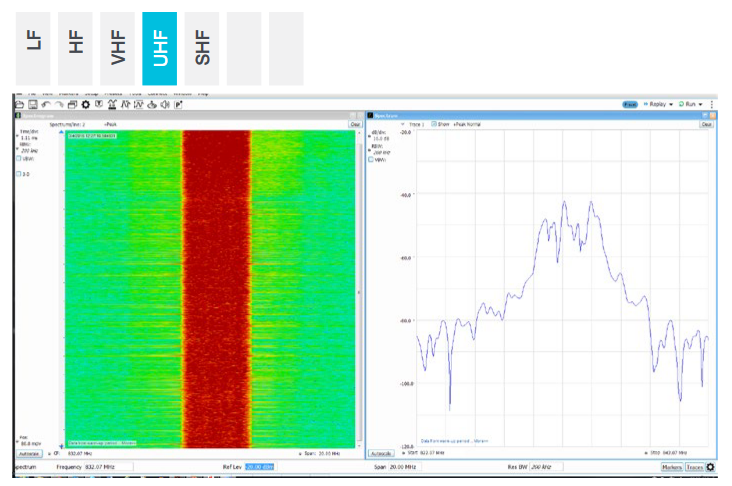The width and height of the screenshot is (732, 486).
Task: Click the redo arrow icon
Action: pos(58,104)
